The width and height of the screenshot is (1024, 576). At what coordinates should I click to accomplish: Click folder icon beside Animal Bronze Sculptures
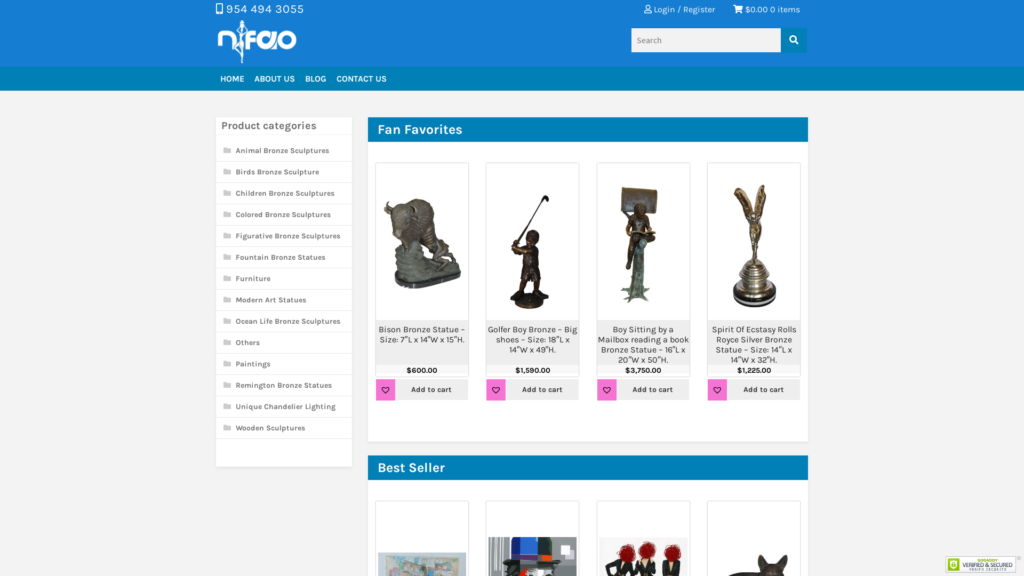pyautogui.click(x=227, y=150)
